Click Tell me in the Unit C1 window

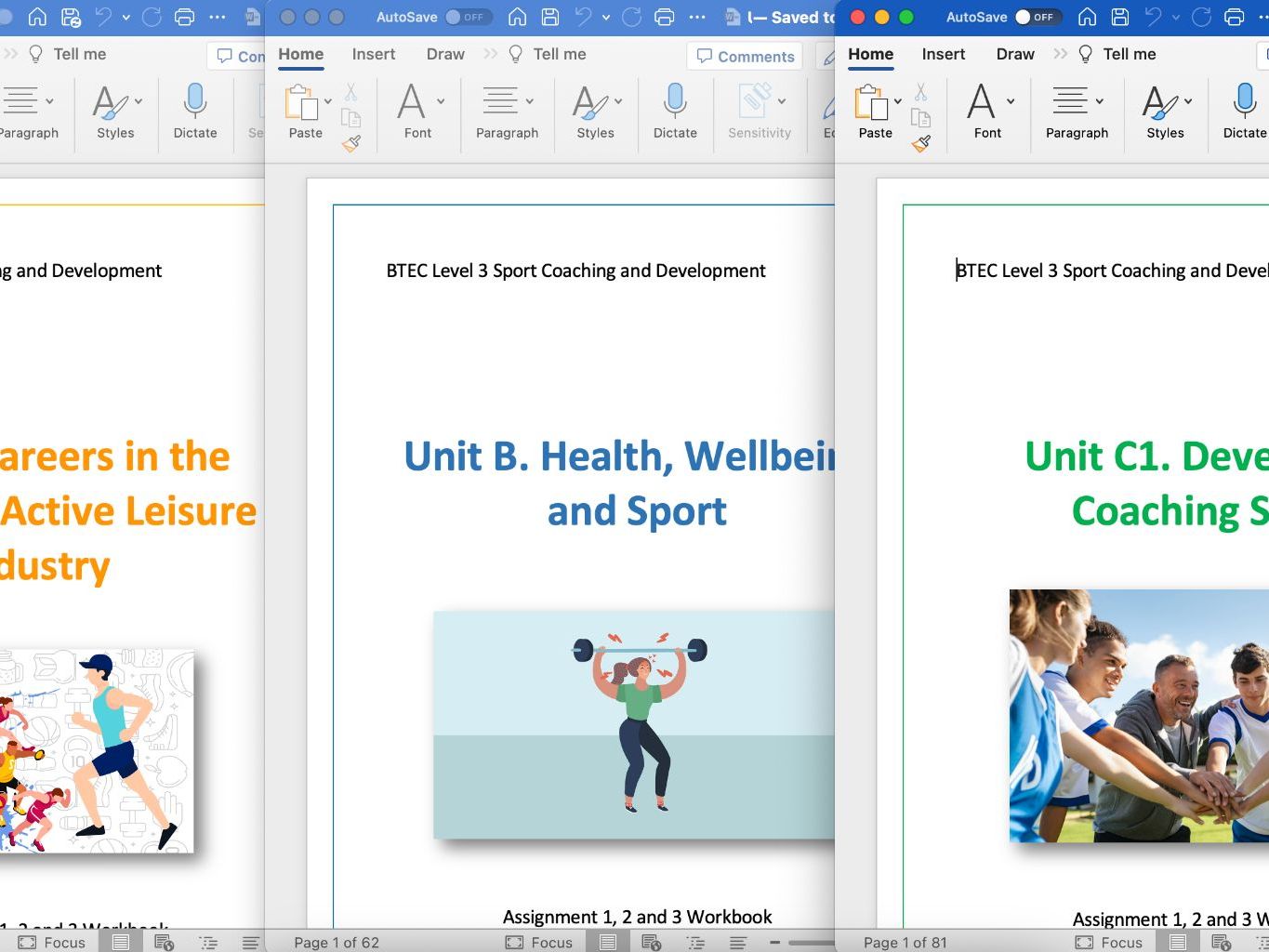[1117, 54]
